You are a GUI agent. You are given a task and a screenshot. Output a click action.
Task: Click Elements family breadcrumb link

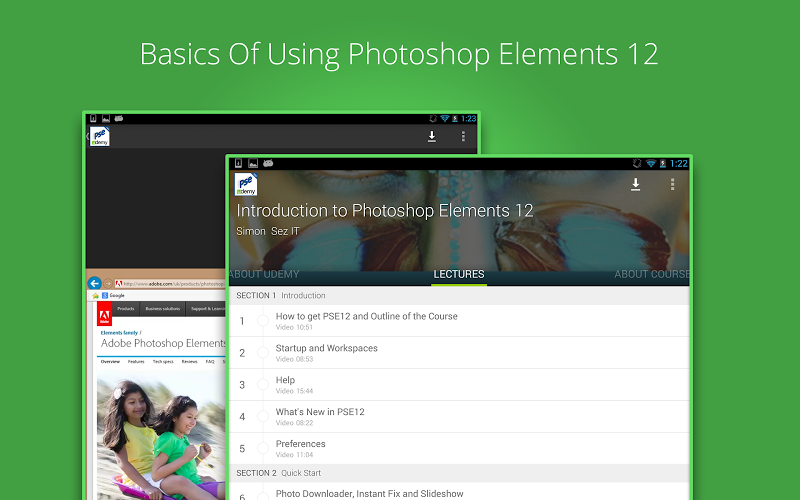coord(119,333)
